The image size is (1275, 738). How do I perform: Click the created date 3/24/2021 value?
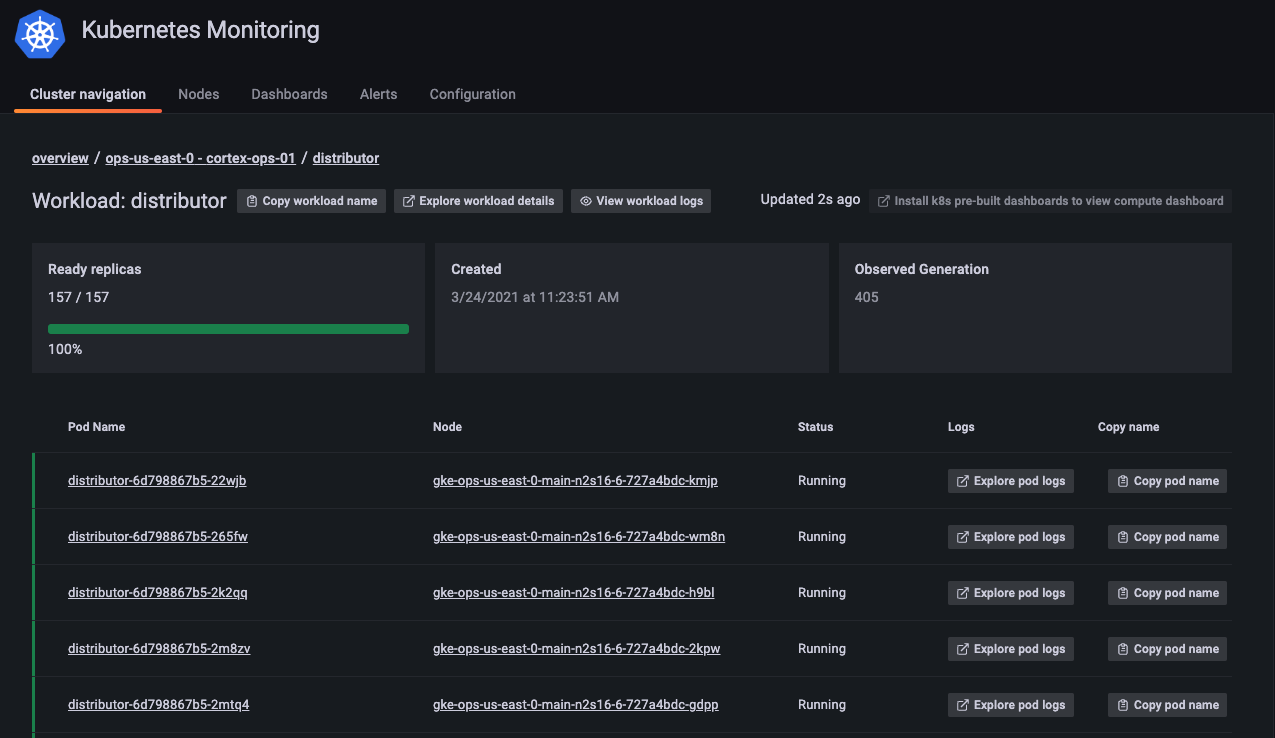point(535,297)
